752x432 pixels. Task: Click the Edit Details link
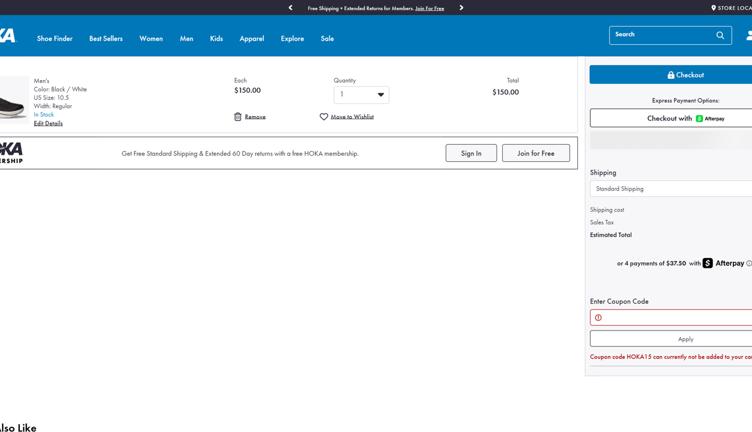(x=48, y=124)
